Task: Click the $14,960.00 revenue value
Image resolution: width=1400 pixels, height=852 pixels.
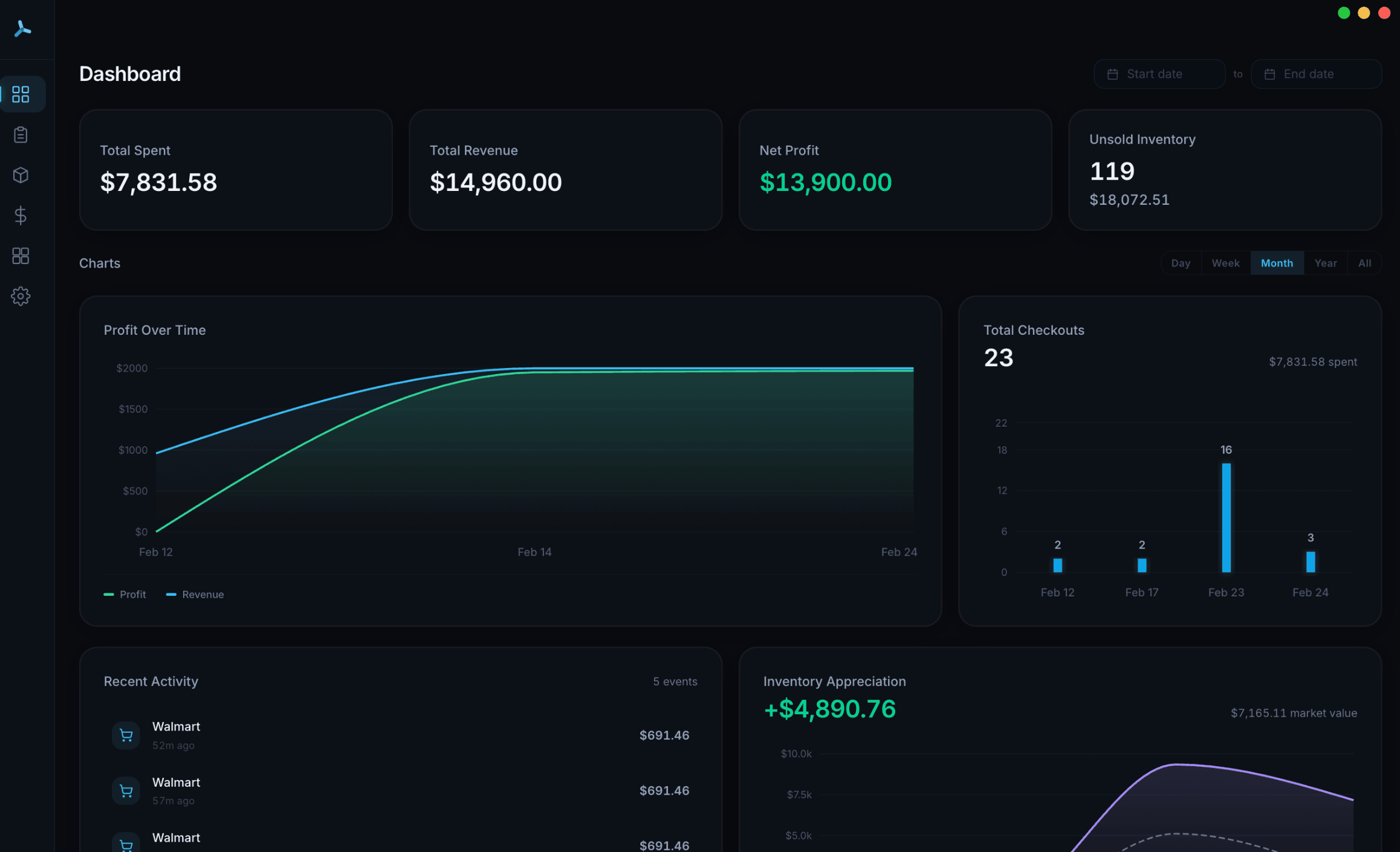Action: pyautogui.click(x=496, y=182)
